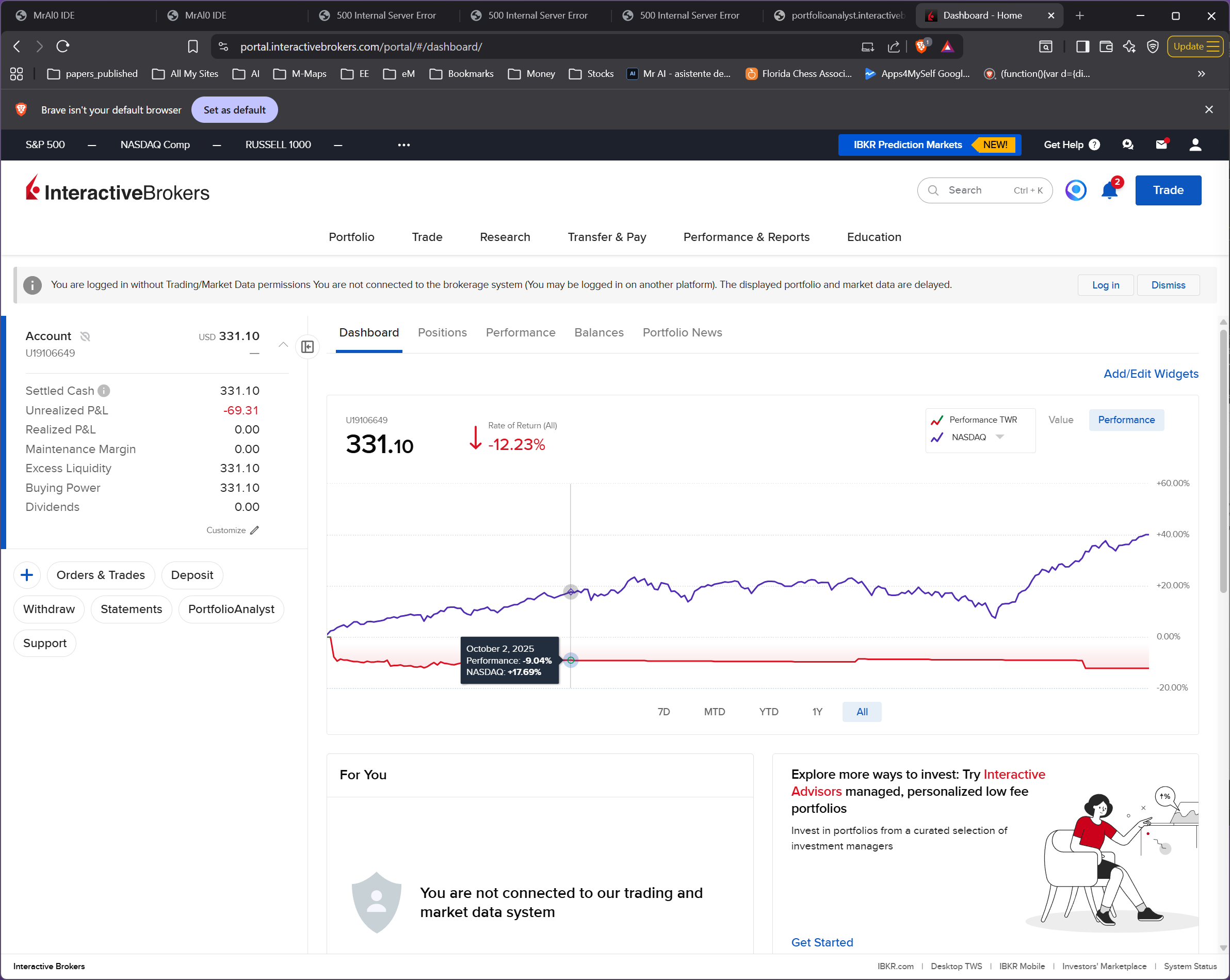Open the Research menu
The width and height of the screenshot is (1230, 980).
[505, 237]
